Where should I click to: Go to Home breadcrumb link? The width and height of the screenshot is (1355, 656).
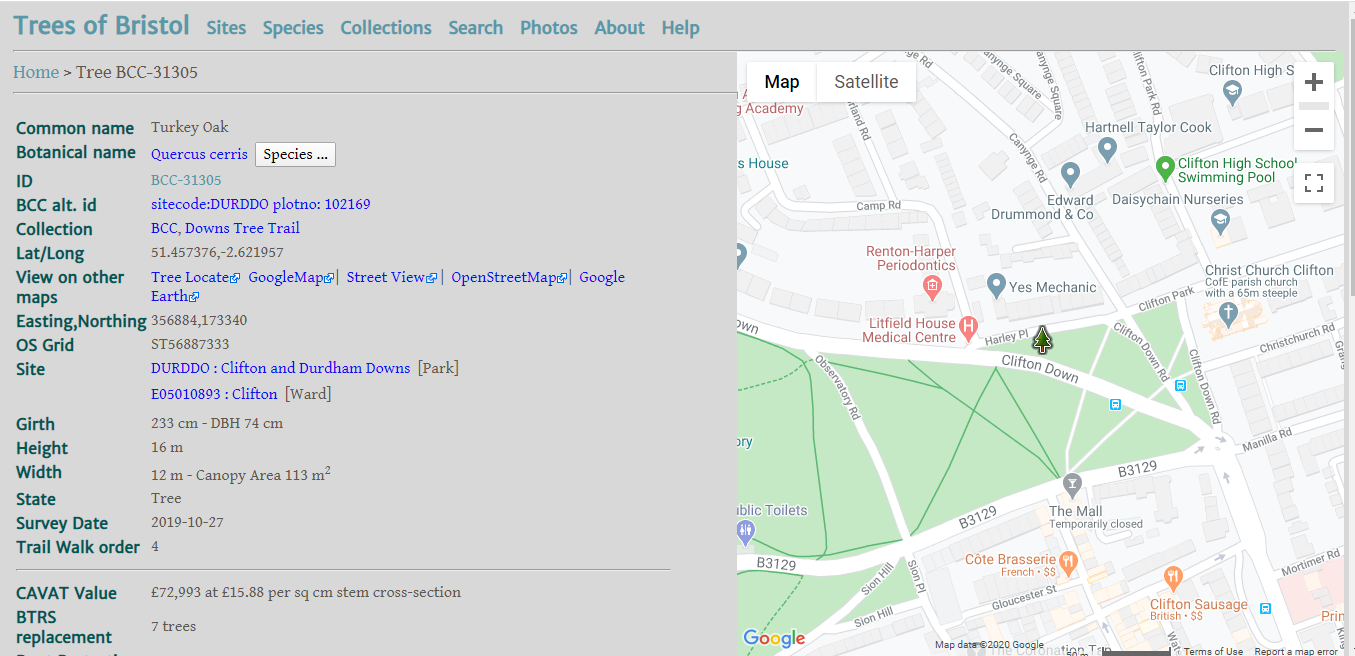tap(36, 72)
